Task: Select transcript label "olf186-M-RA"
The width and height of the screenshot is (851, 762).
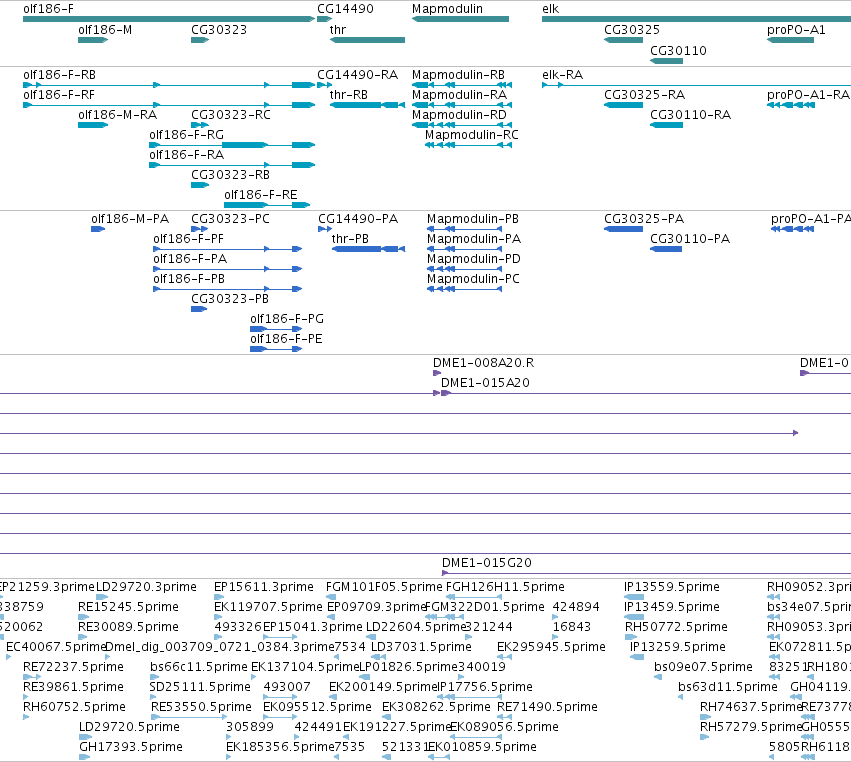Action: pos(117,115)
